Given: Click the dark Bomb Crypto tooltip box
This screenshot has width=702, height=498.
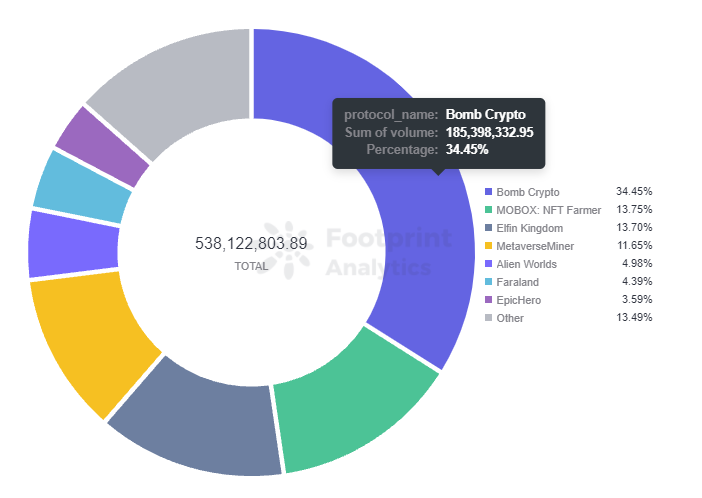Looking at the screenshot, I should coord(438,132).
